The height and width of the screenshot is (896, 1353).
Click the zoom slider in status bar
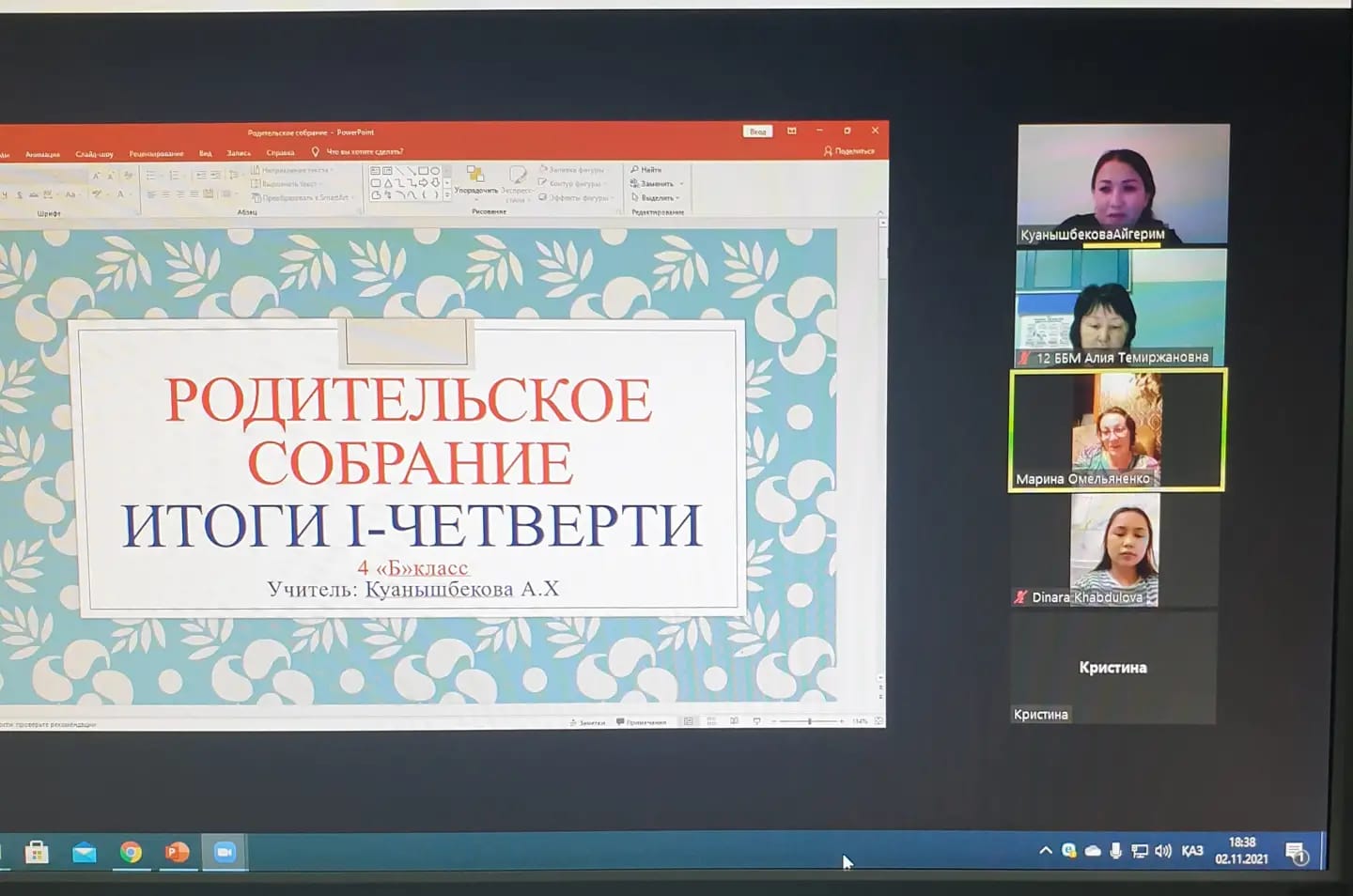click(x=809, y=721)
